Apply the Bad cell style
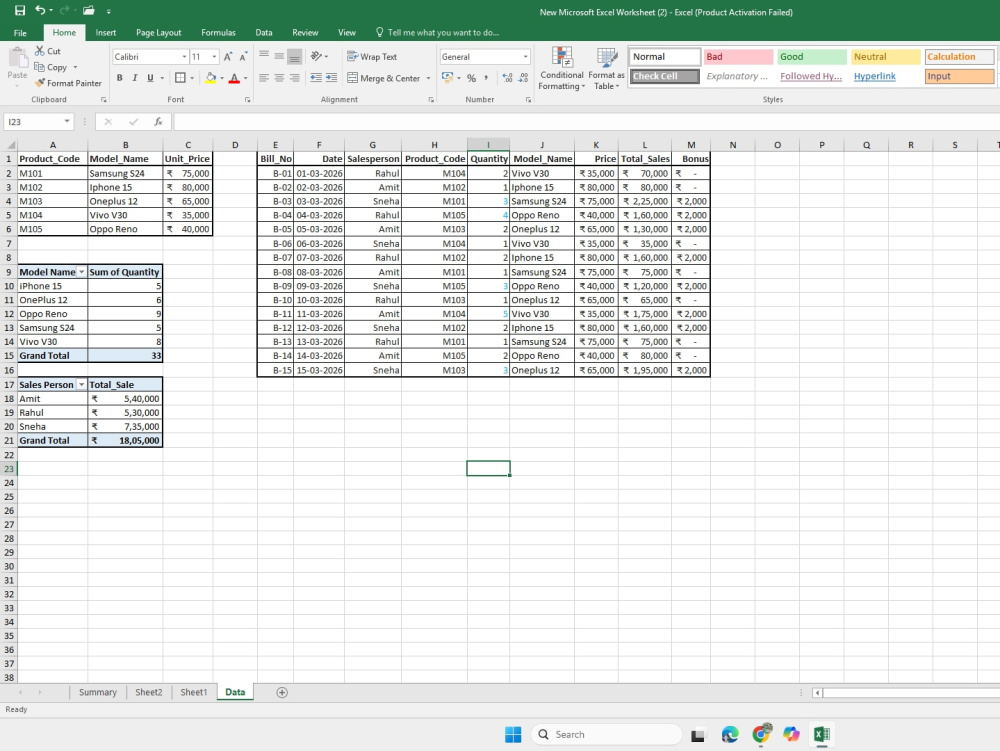 (x=738, y=57)
